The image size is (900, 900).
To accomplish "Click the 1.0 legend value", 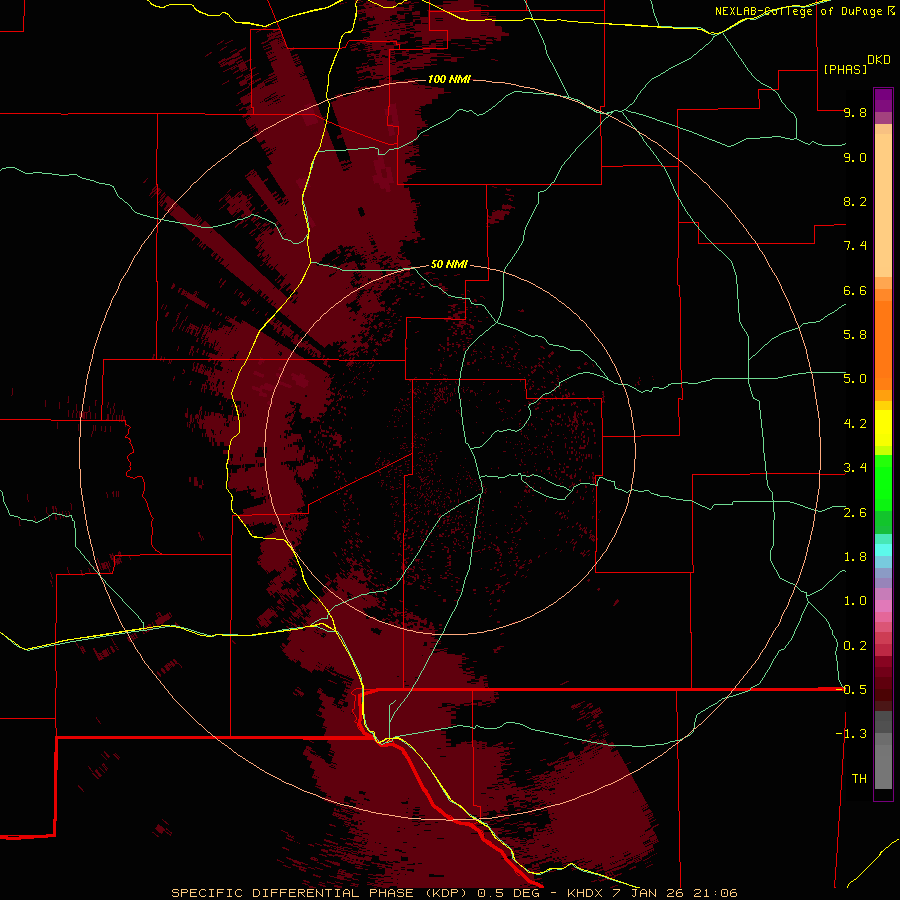I will click(855, 601).
